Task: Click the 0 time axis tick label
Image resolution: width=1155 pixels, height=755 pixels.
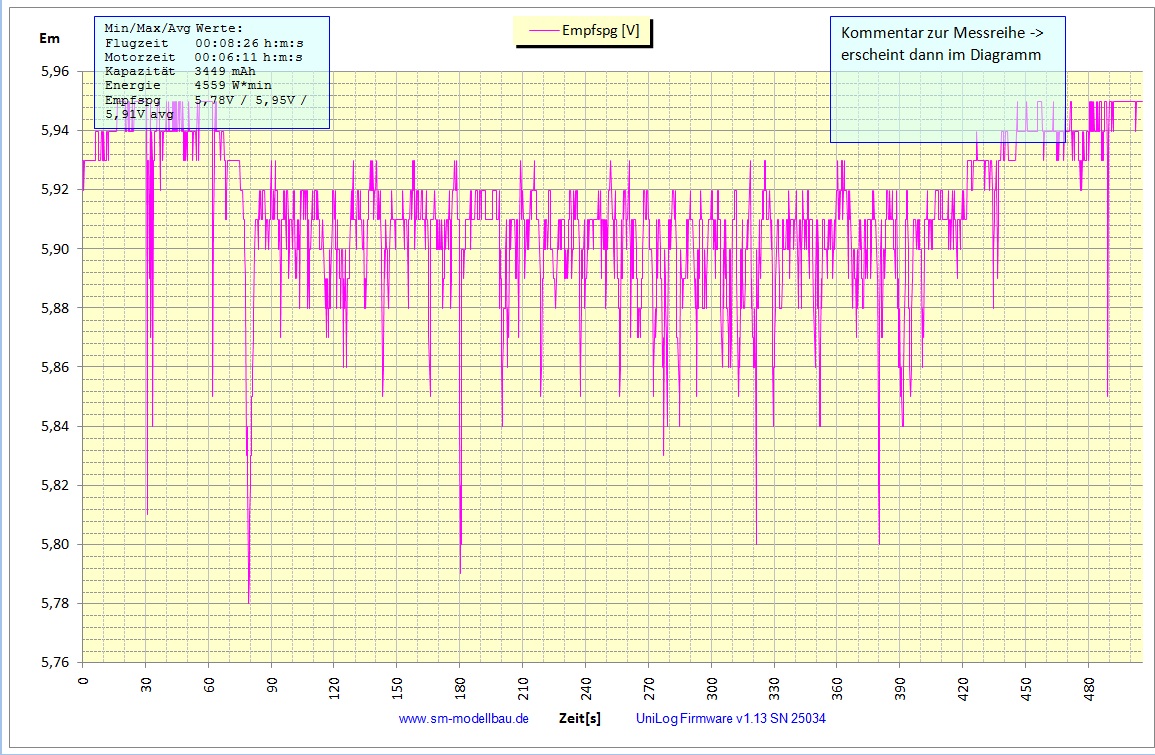Action: [83, 681]
